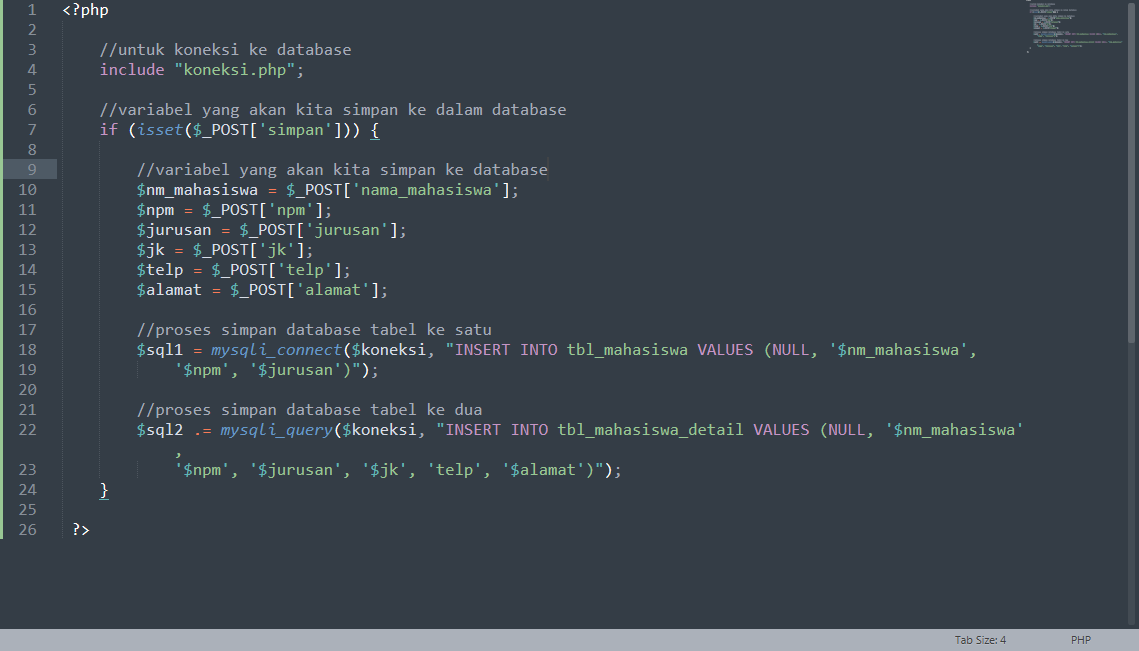Viewport: 1139px width, 651px height.
Task: Open the Tab Size: 4 setting menu
Action: point(979,640)
